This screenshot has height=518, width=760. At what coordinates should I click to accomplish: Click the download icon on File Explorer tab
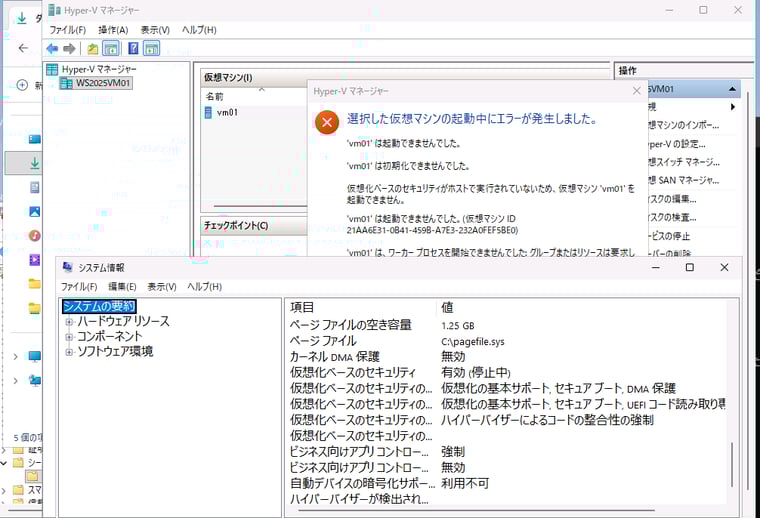[x=22, y=18]
